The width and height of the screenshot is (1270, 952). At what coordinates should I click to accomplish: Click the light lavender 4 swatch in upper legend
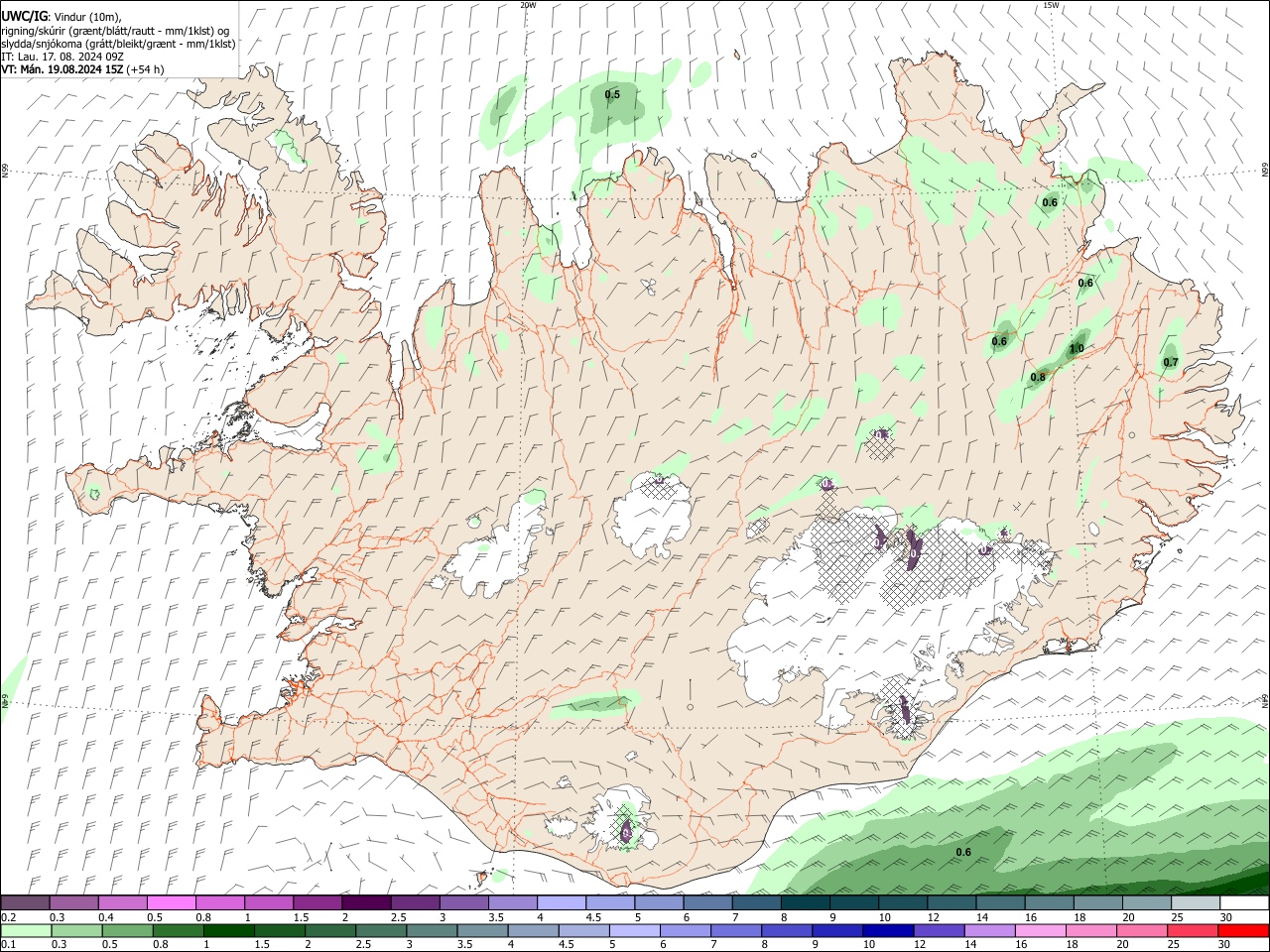point(562,902)
